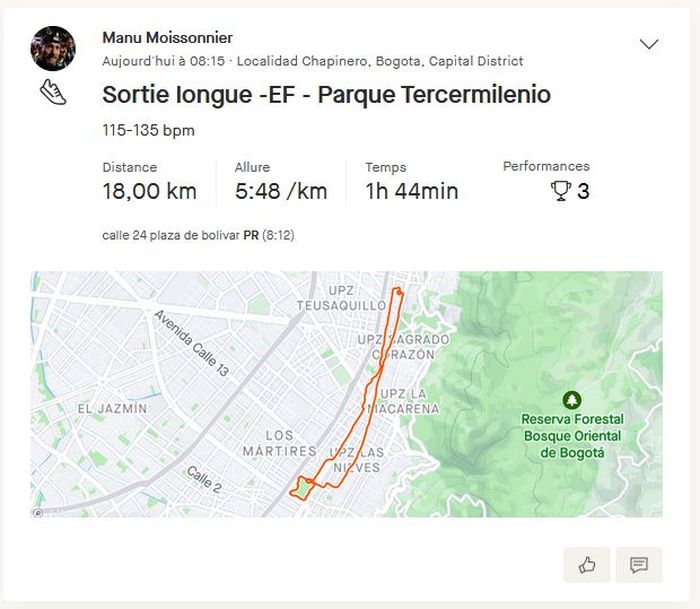The image size is (700, 609).
Task: Open comments with the speech bubble button
Action: [639, 565]
